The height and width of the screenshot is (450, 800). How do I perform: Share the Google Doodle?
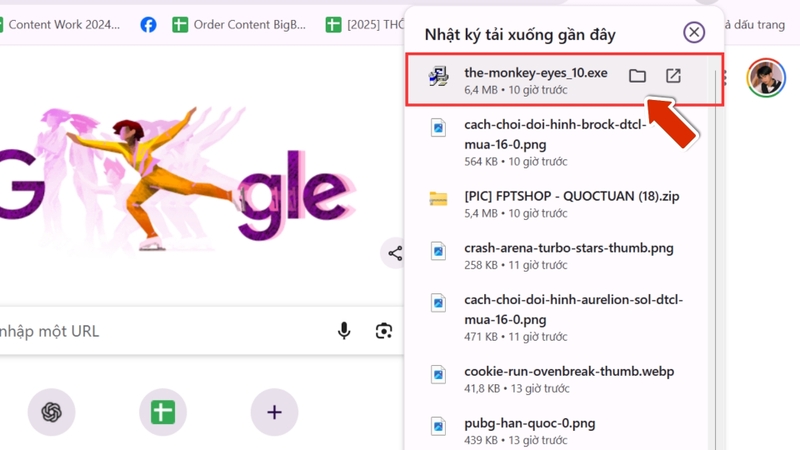[x=394, y=253]
